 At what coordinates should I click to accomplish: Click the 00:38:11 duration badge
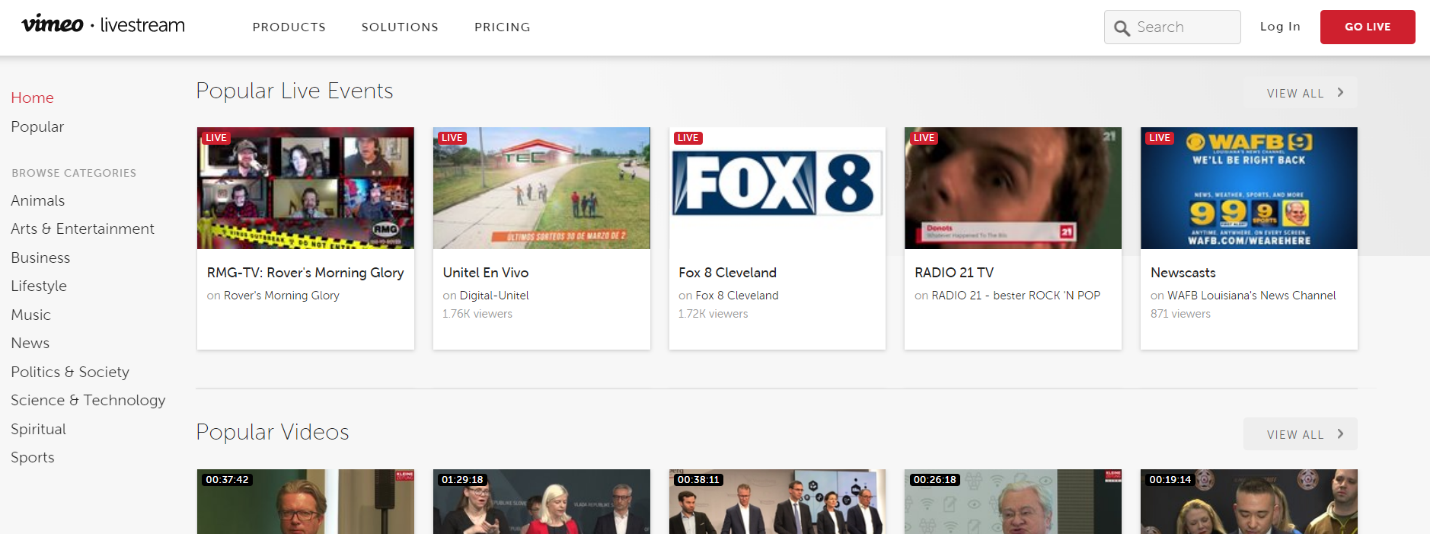pos(698,480)
